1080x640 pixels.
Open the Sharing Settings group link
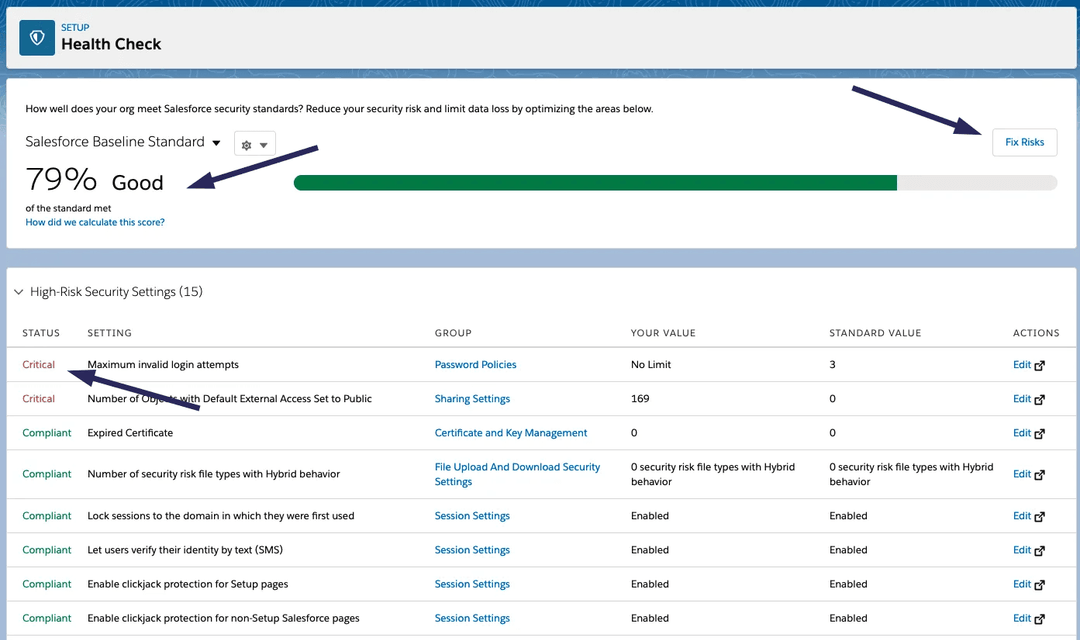[472, 398]
